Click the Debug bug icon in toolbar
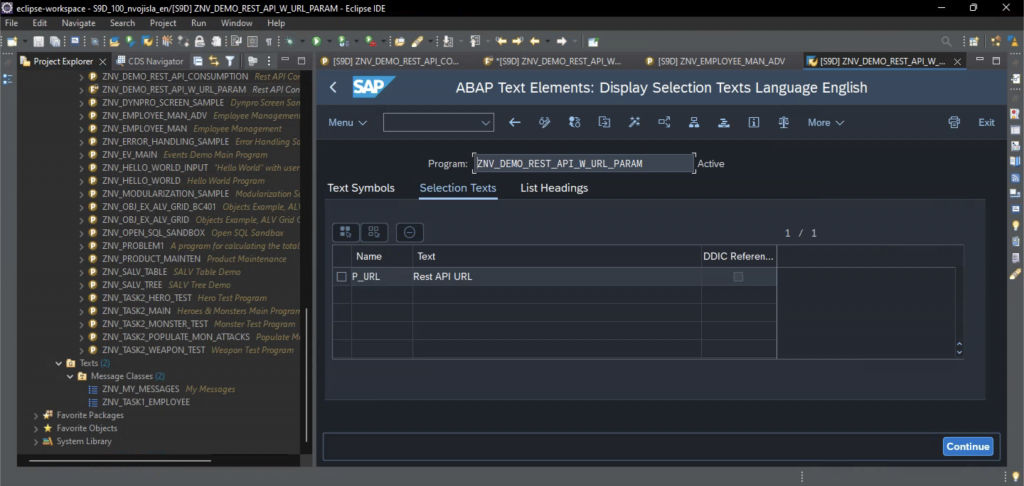1024x486 pixels. (289, 42)
